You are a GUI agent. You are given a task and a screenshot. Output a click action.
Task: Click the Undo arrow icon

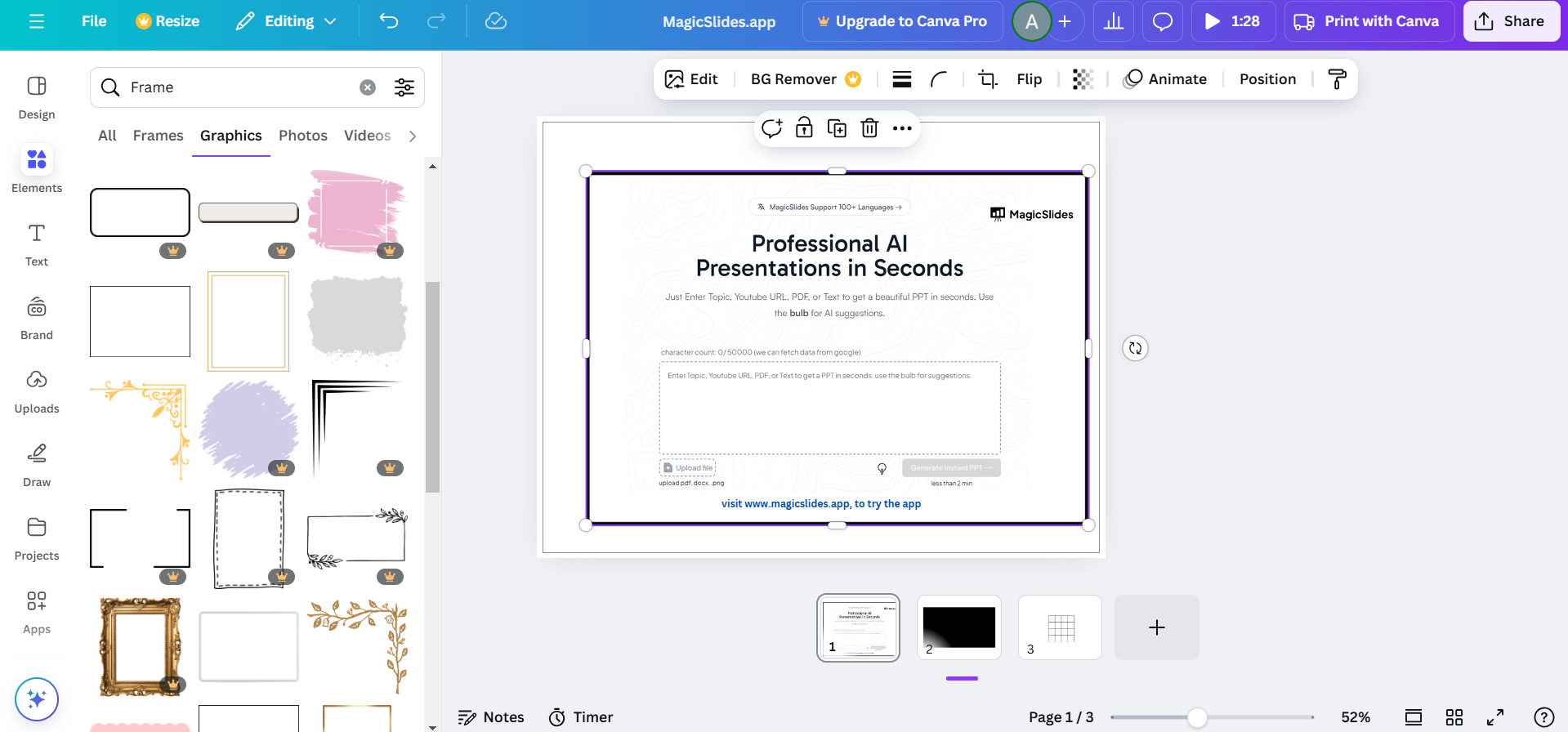(389, 21)
